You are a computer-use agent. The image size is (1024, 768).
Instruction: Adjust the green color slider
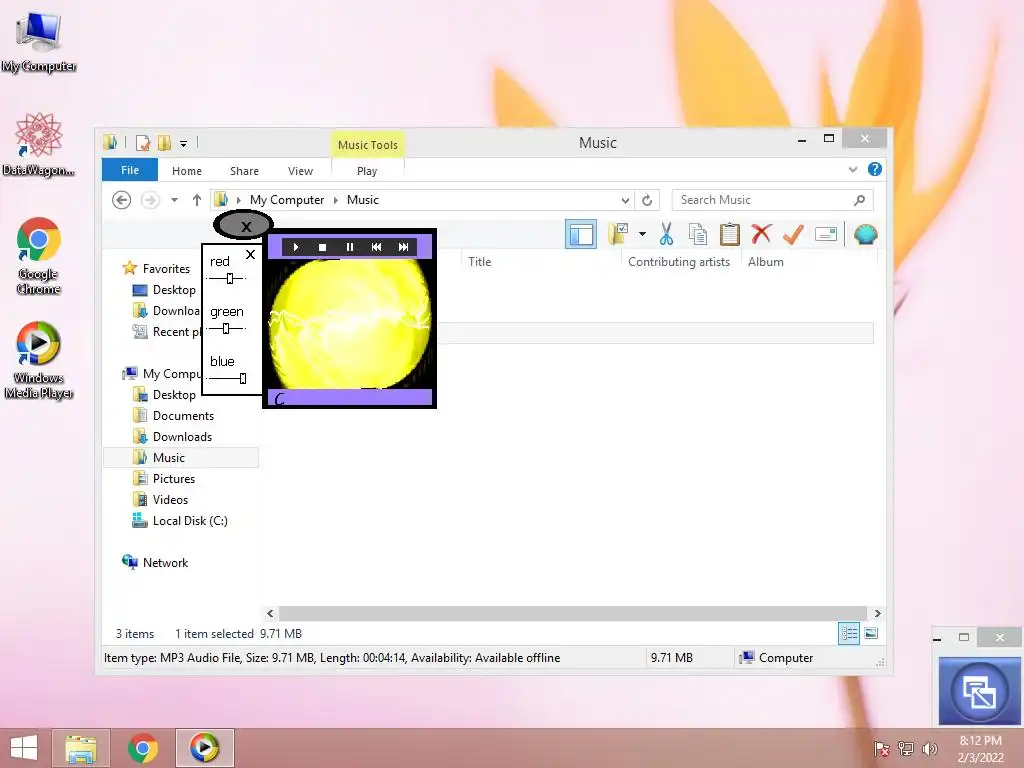pyautogui.click(x=227, y=328)
